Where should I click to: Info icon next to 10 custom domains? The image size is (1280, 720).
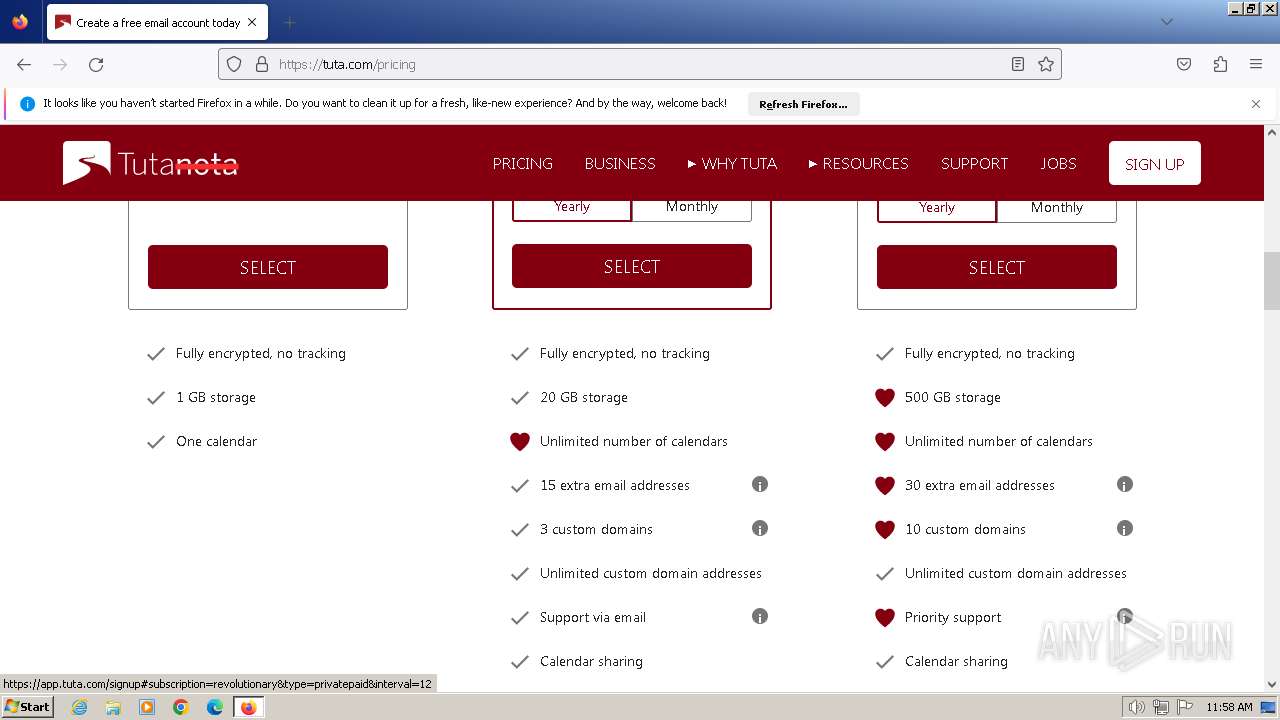pos(1125,528)
